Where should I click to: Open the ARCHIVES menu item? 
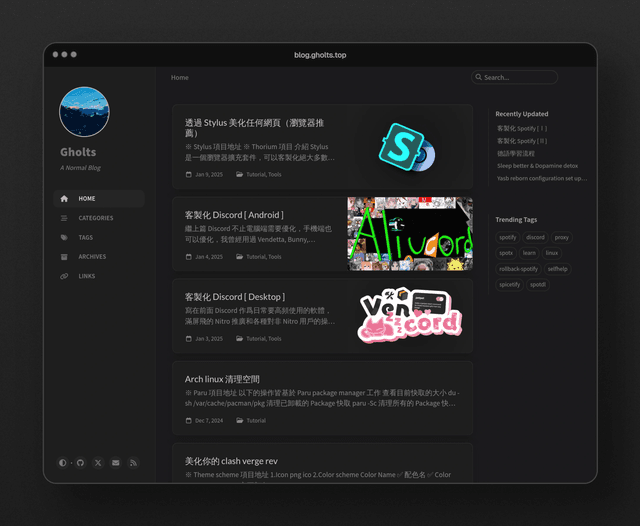pos(99,257)
